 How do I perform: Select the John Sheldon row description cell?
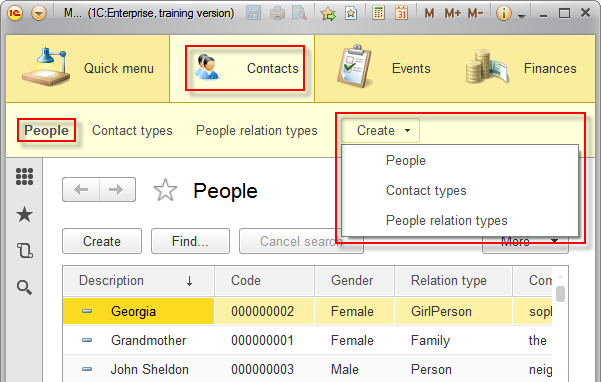[x=138, y=369]
